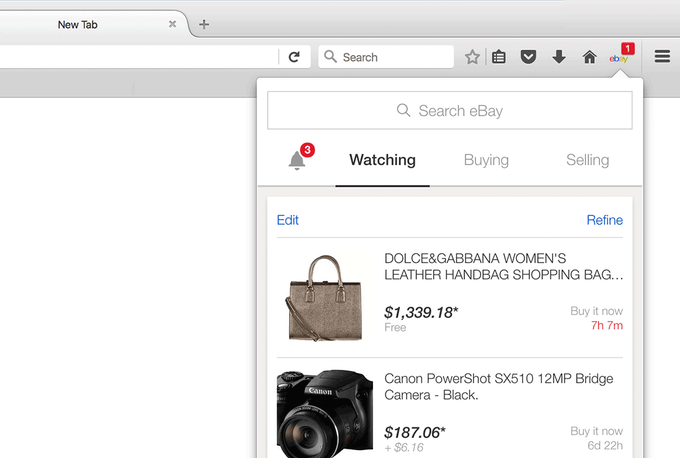
Task: Open a new browser tab with plus
Action: (204, 24)
